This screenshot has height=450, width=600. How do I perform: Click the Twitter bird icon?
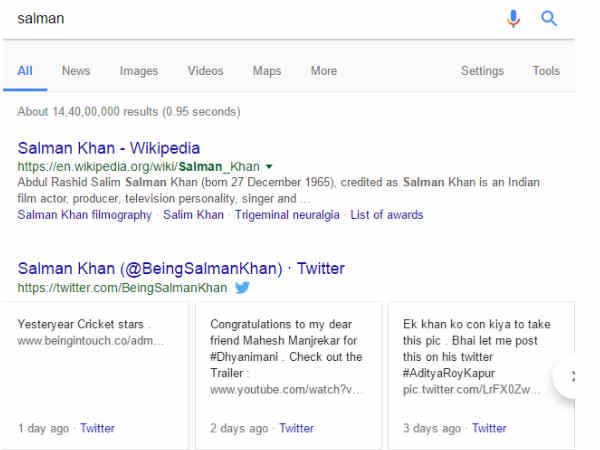[242, 288]
